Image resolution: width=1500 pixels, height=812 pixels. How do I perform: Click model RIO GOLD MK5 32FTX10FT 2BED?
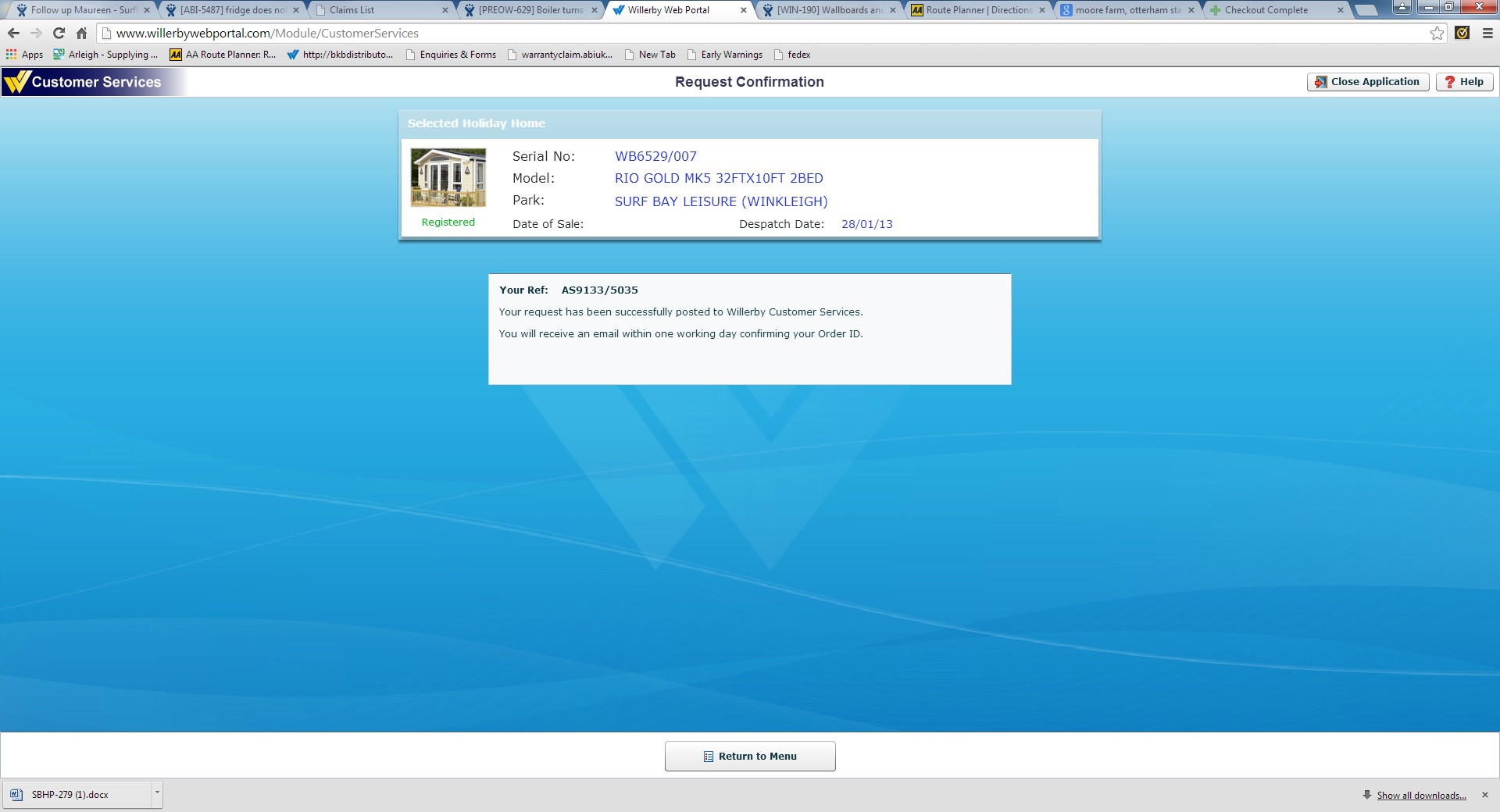(x=719, y=178)
